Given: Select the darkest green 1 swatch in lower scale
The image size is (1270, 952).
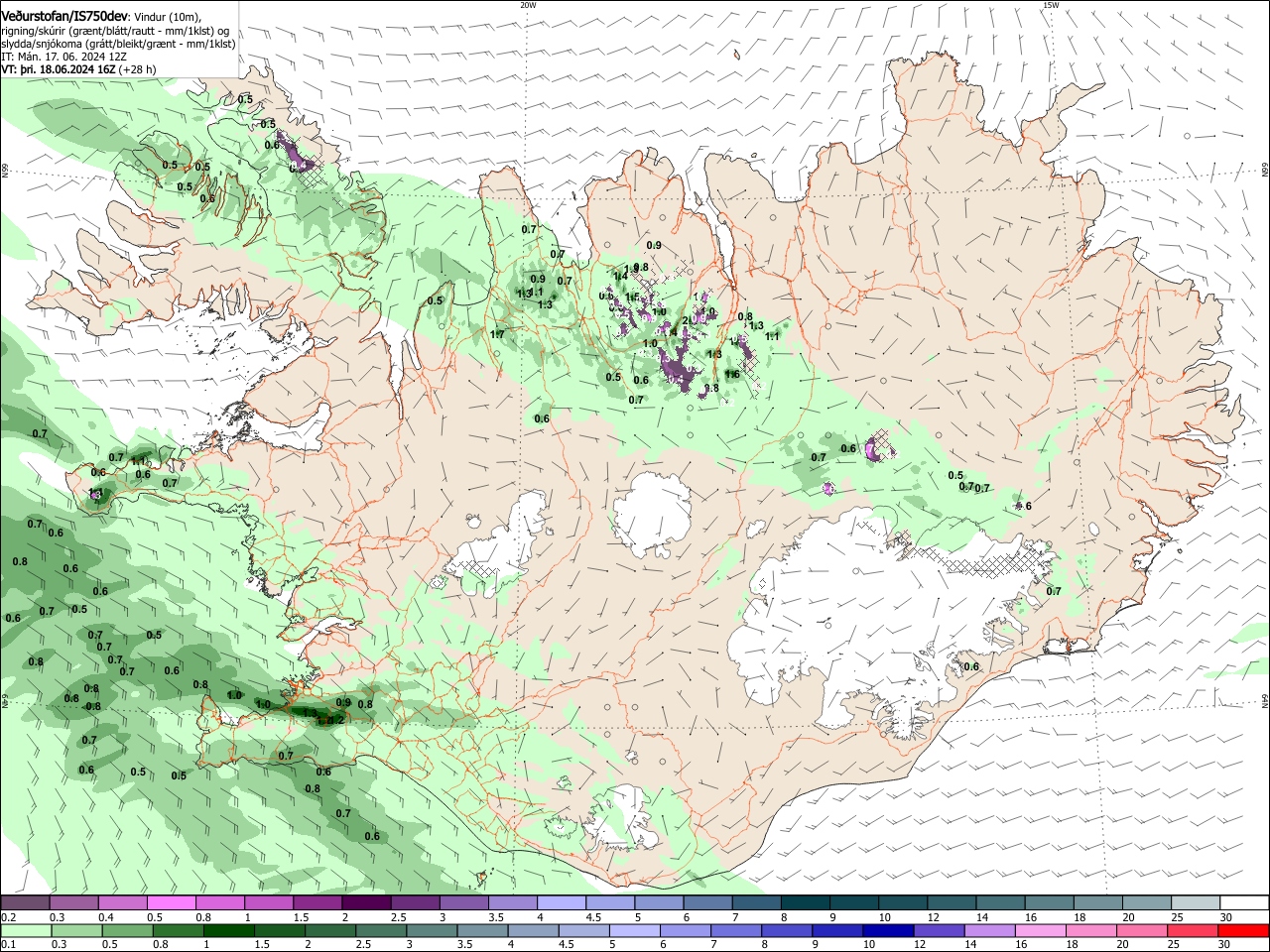Looking at the screenshot, I should [228, 930].
